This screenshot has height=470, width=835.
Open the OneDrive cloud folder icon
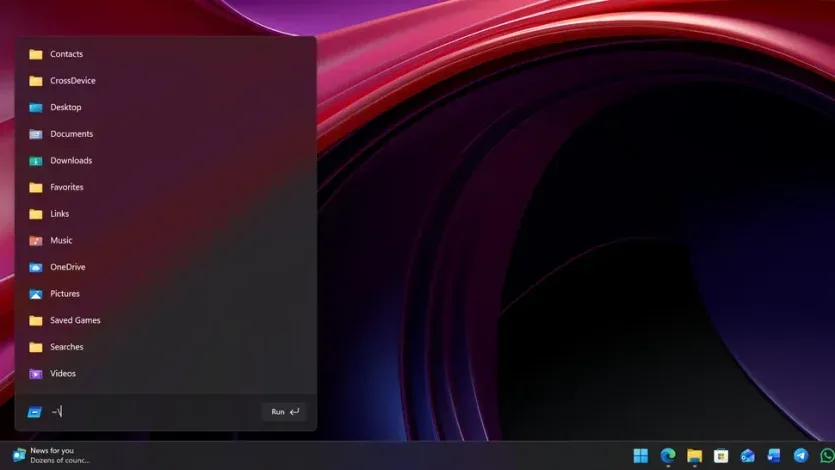tap(36, 267)
